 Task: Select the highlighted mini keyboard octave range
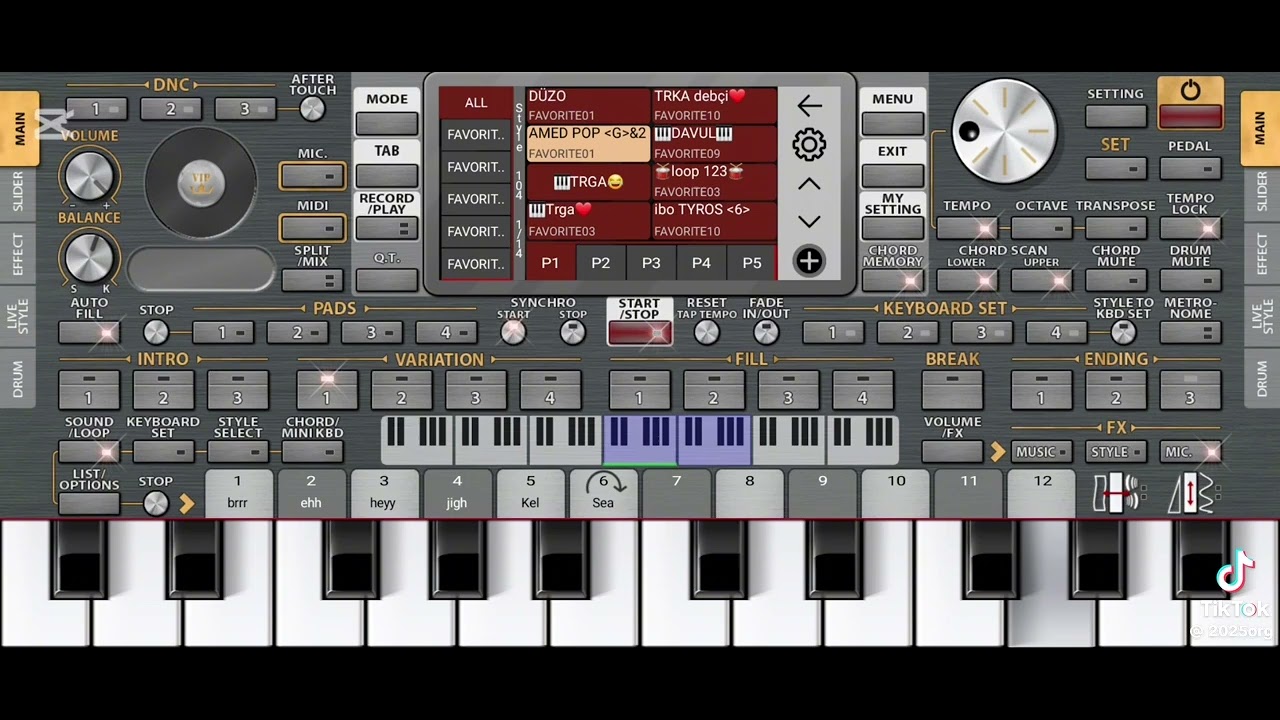tap(677, 441)
